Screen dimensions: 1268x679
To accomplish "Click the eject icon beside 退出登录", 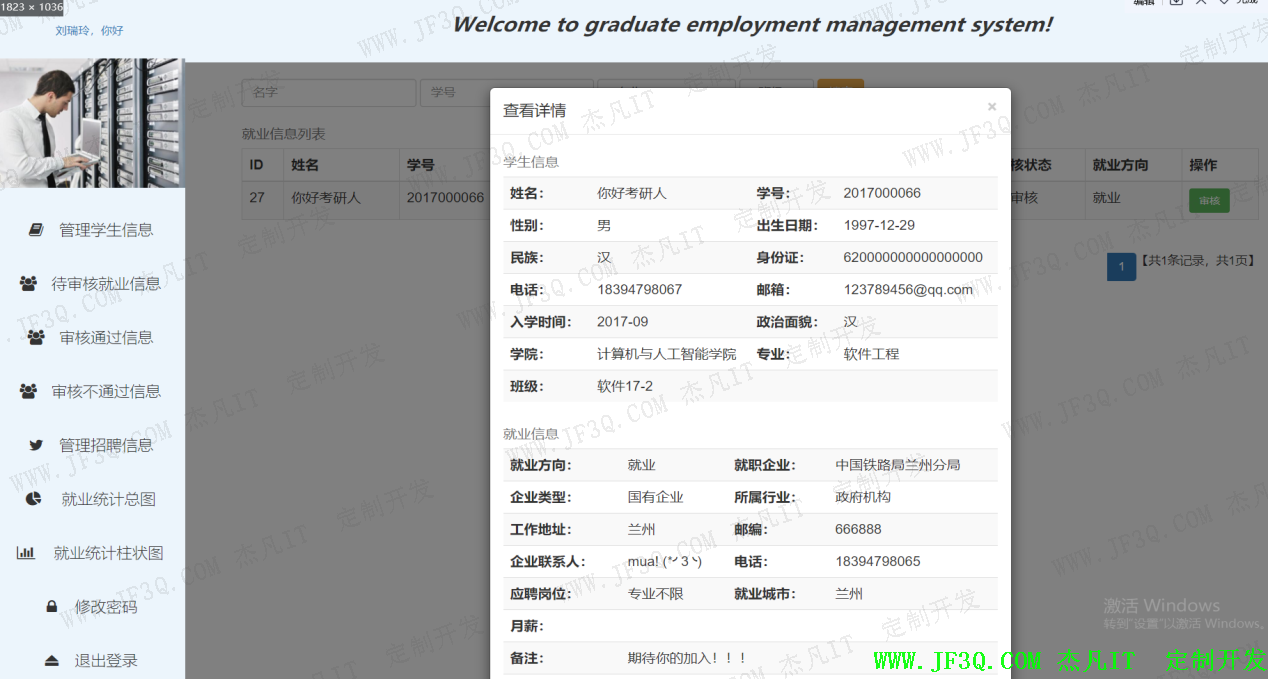I will click(51, 661).
